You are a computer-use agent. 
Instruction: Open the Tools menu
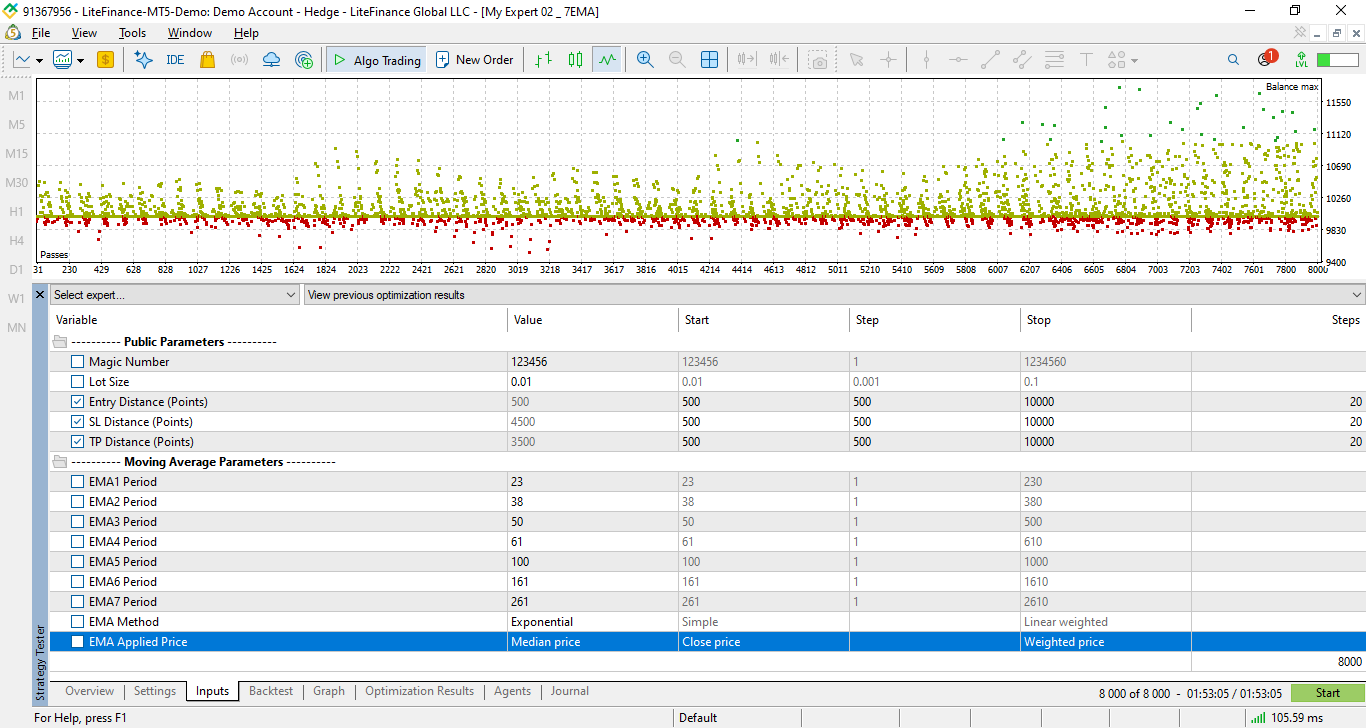(132, 33)
